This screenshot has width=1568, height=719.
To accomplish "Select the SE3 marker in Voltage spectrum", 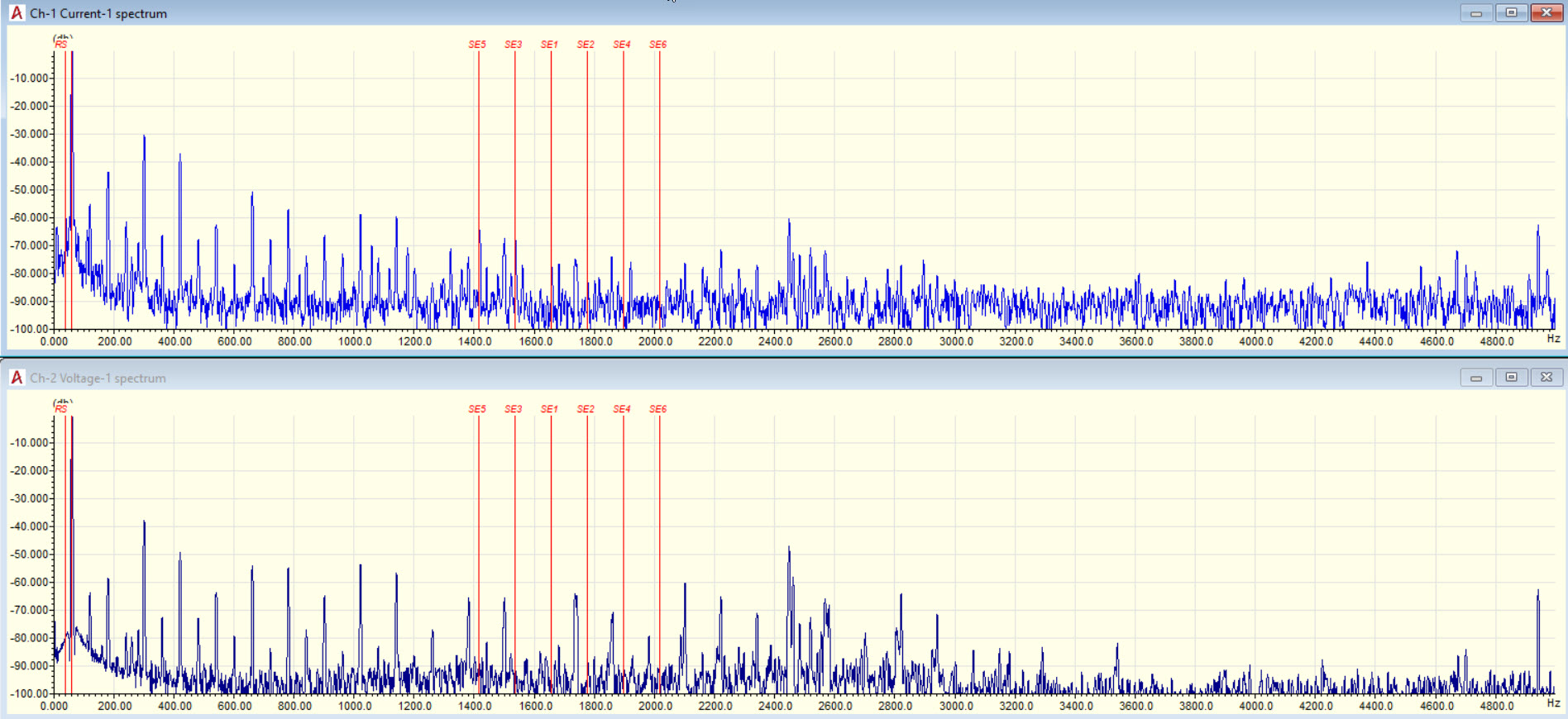I will (x=514, y=409).
